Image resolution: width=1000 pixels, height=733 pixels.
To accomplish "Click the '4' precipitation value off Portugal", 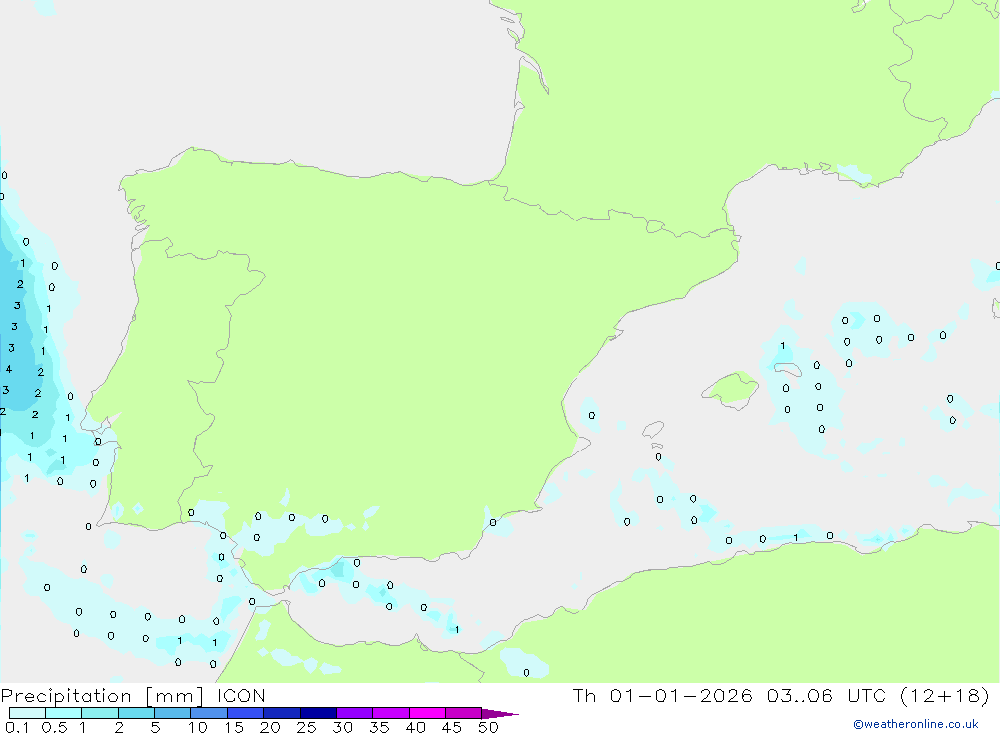I will point(9,369).
